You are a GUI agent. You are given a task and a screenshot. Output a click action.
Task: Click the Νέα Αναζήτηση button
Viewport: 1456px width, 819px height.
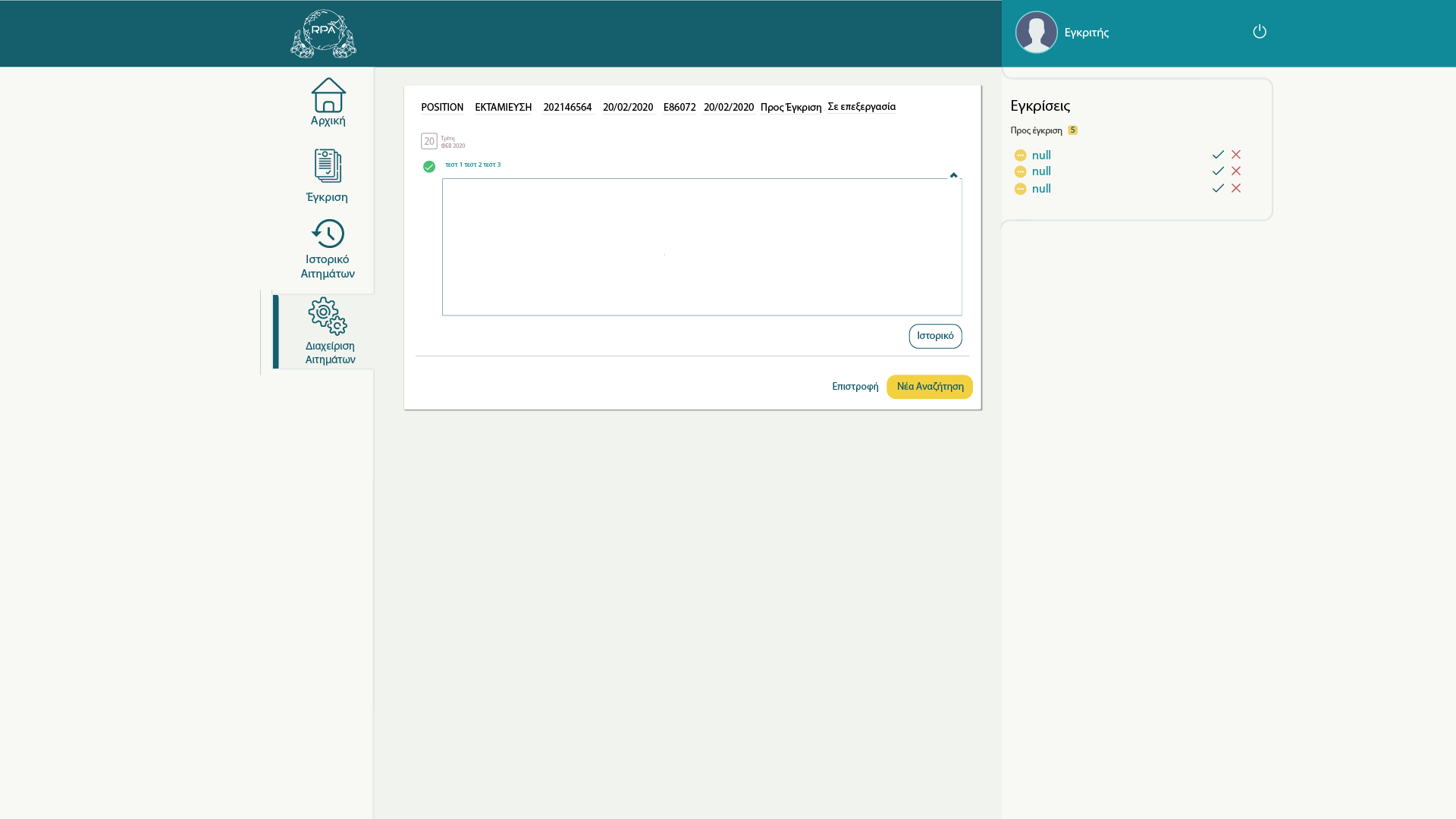[930, 387]
